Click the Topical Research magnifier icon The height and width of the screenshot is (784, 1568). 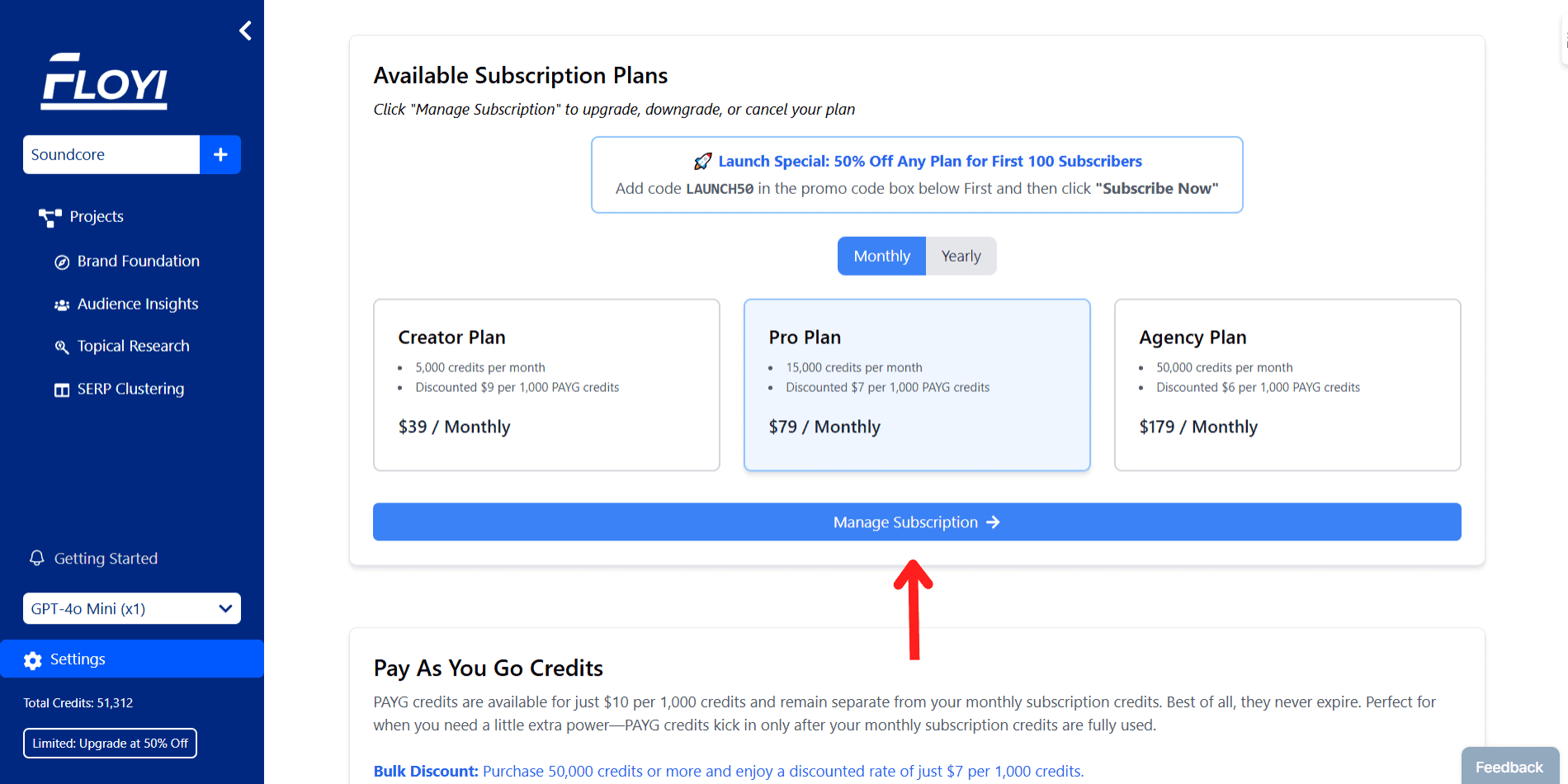click(x=62, y=347)
